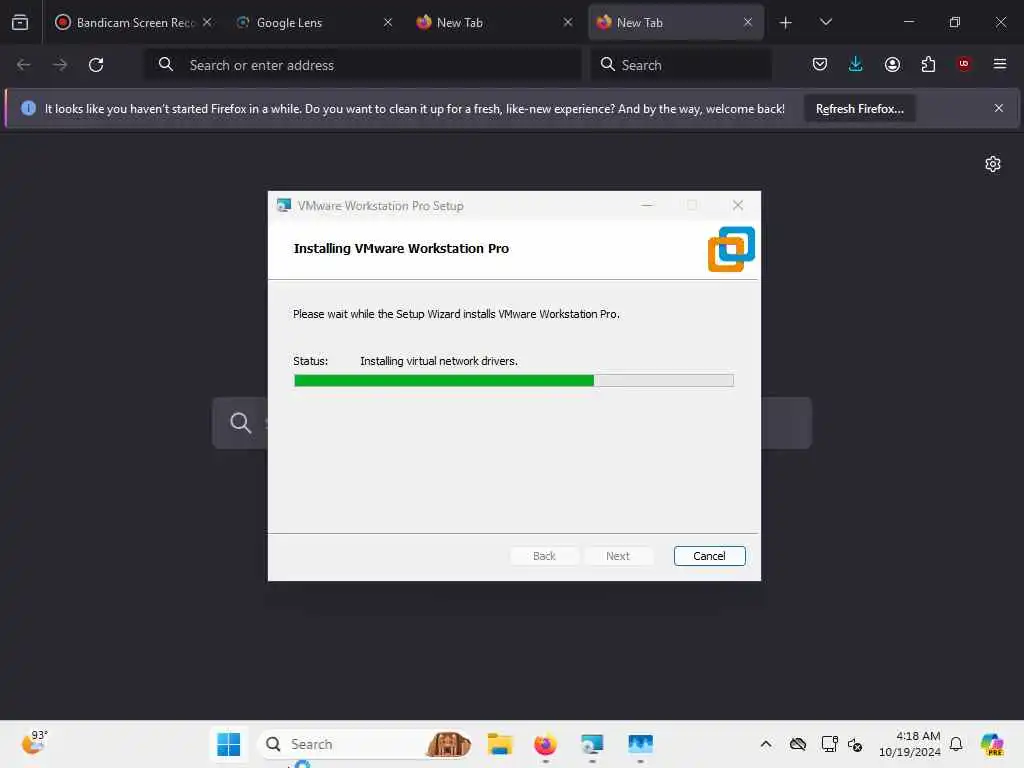The width and height of the screenshot is (1024, 768).
Task: Open File Explorer from taskbar
Action: pyautogui.click(x=500, y=744)
